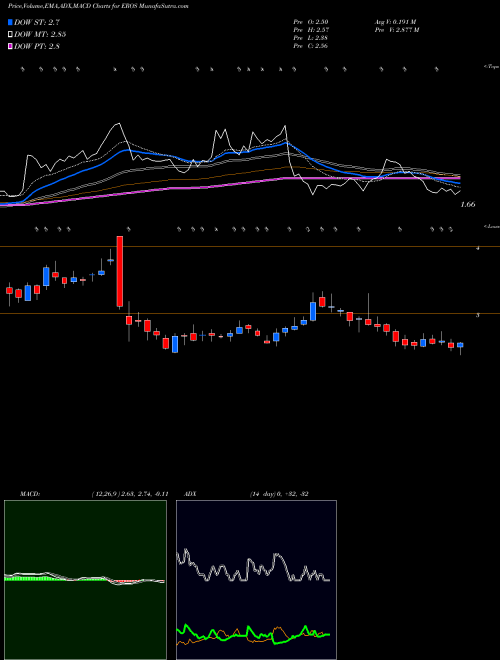Click inside the green MACD histogram panel
Screen dimensions: 500x660
[x=85, y=580]
